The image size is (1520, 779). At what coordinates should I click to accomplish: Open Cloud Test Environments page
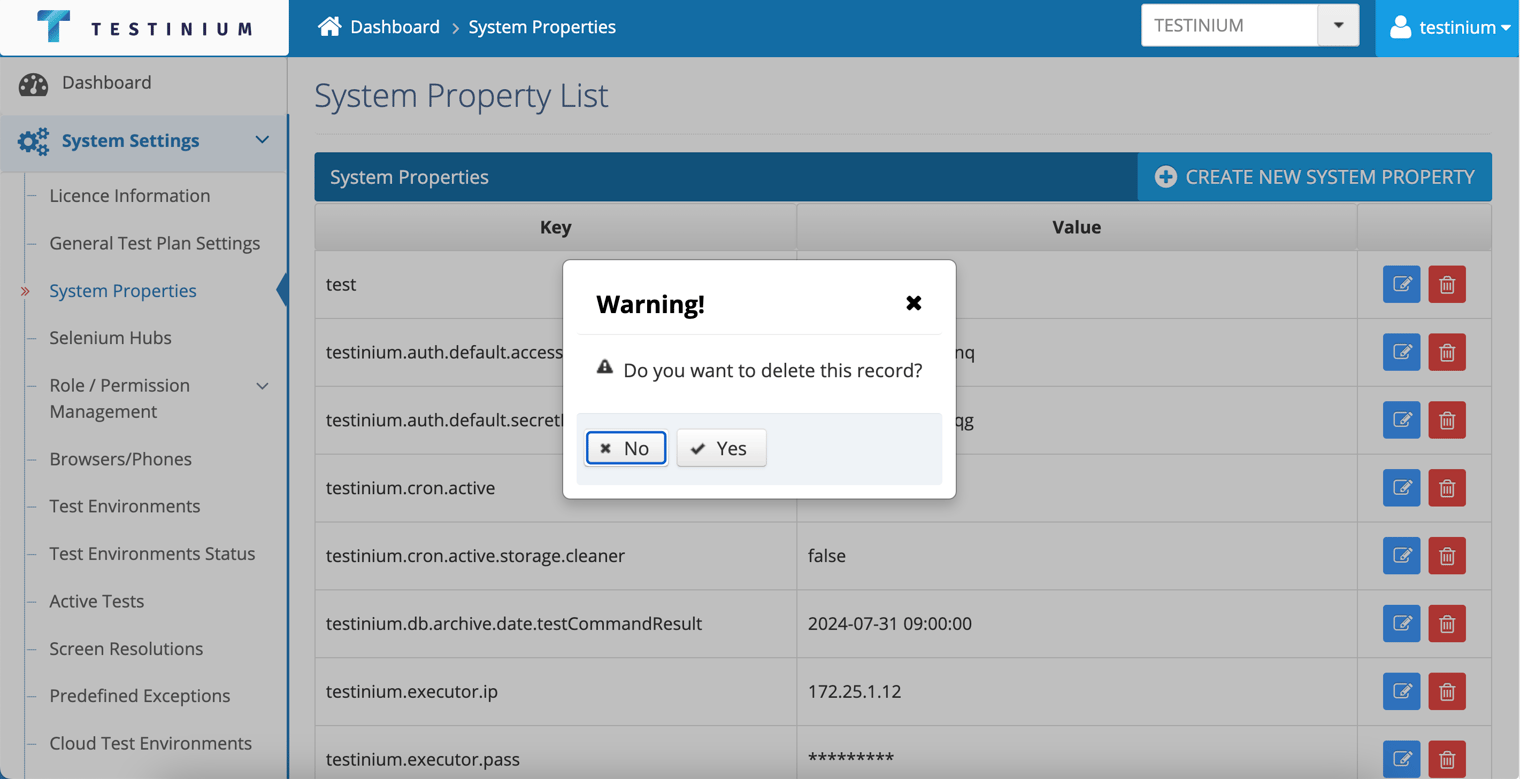point(151,744)
